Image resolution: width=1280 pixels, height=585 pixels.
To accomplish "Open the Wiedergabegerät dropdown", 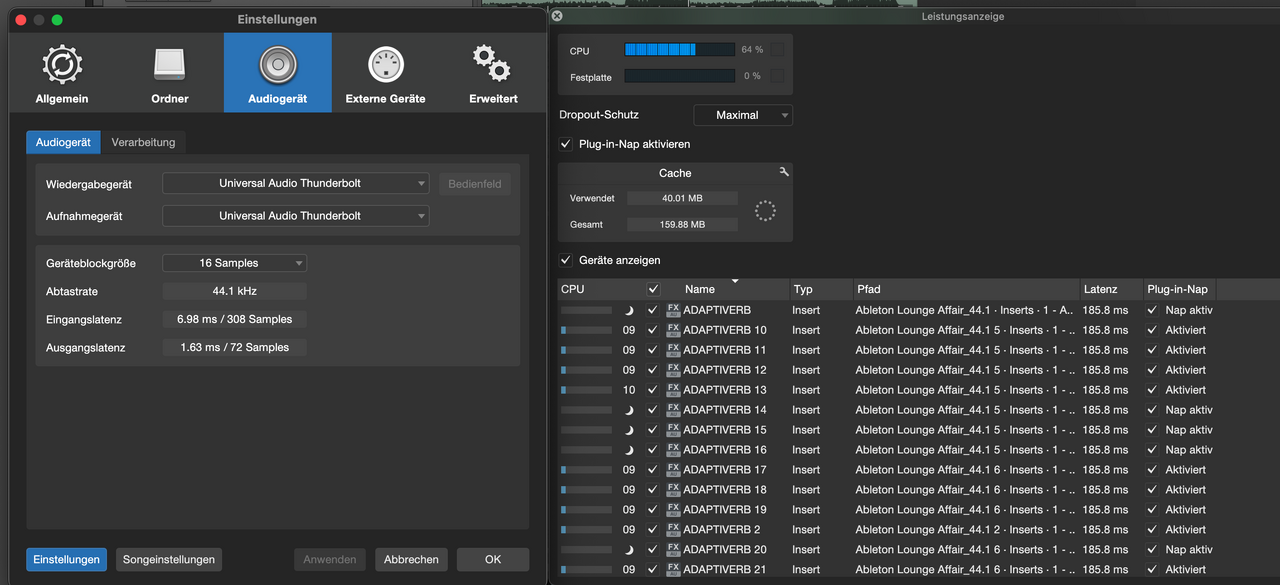I will click(296, 183).
